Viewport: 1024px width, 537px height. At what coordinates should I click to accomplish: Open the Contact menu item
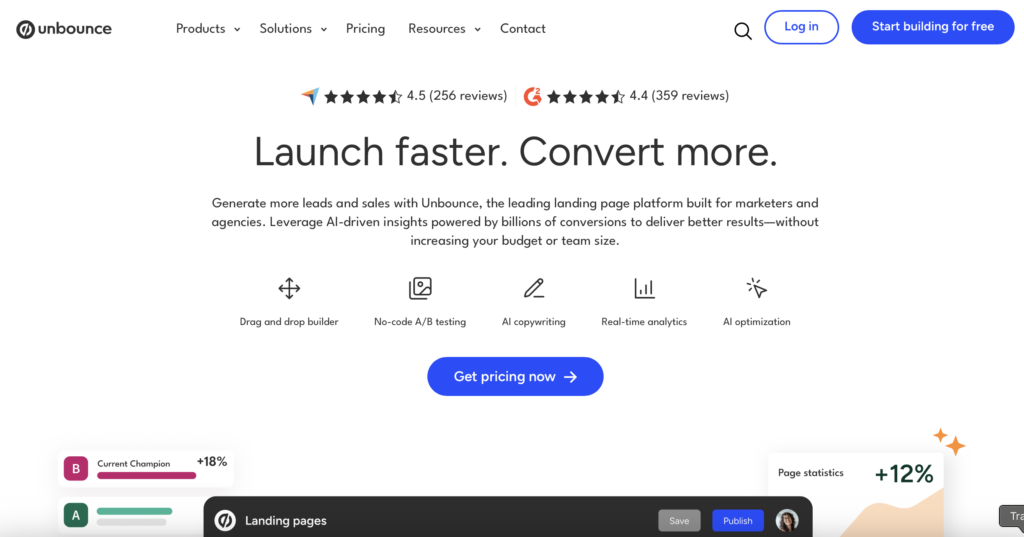(522, 29)
